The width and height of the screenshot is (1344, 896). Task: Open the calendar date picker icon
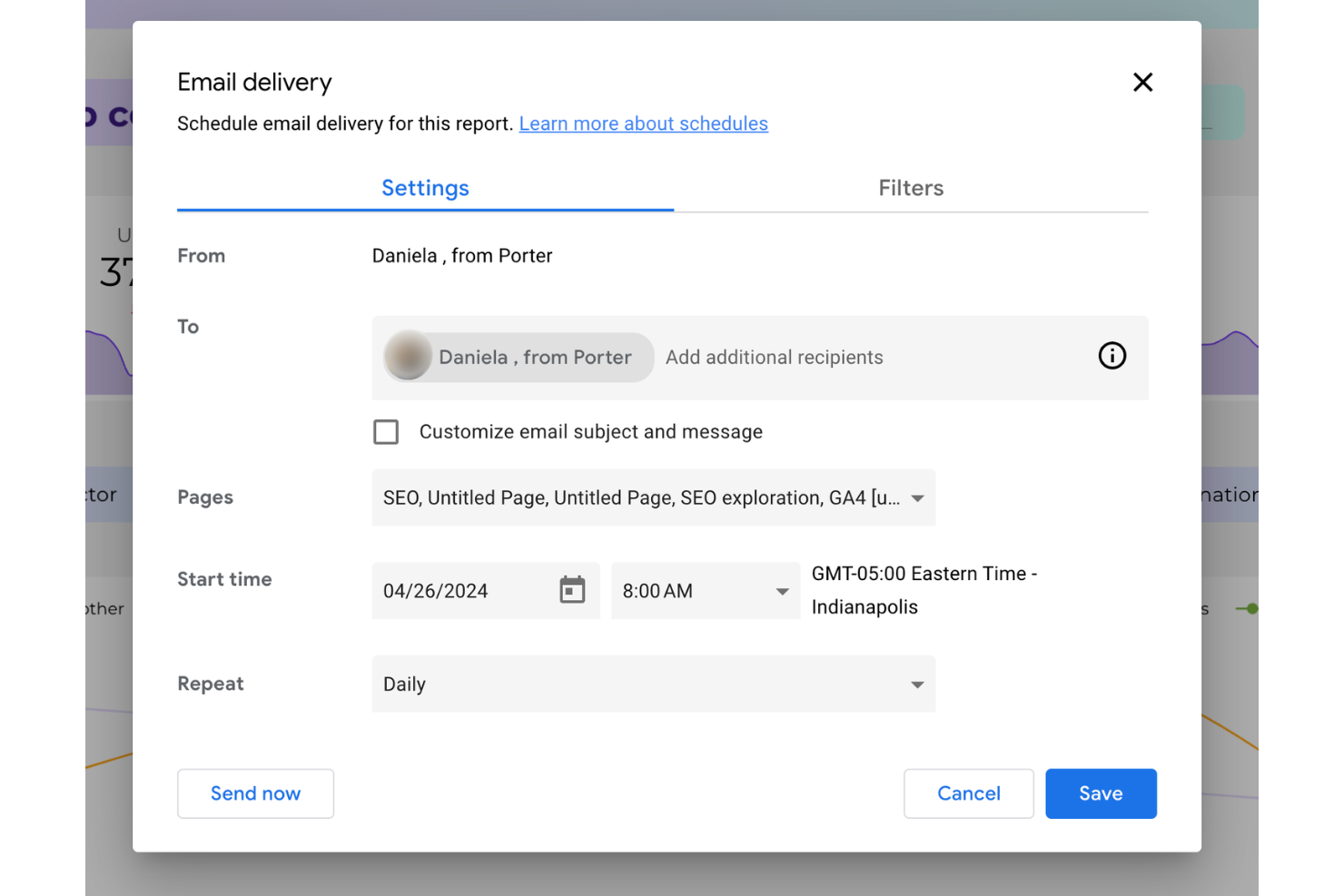pos(572,590)
